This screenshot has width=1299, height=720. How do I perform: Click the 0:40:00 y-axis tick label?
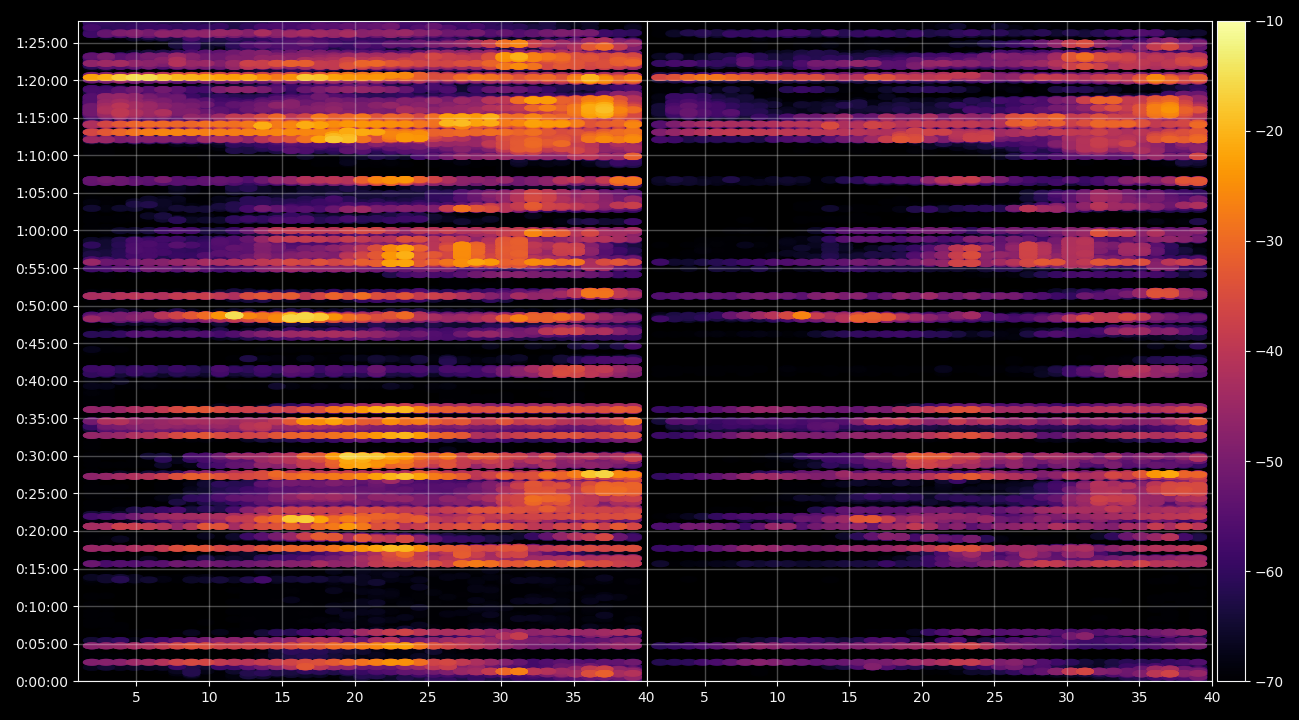42,381
